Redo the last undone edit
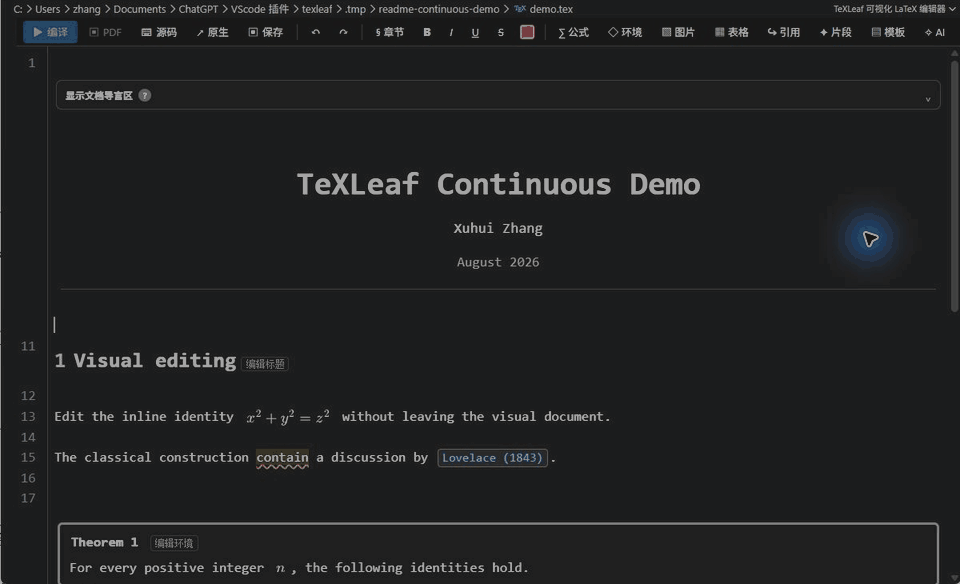The height and width of the screenshot is (584, 960). (x=343, y=32)
